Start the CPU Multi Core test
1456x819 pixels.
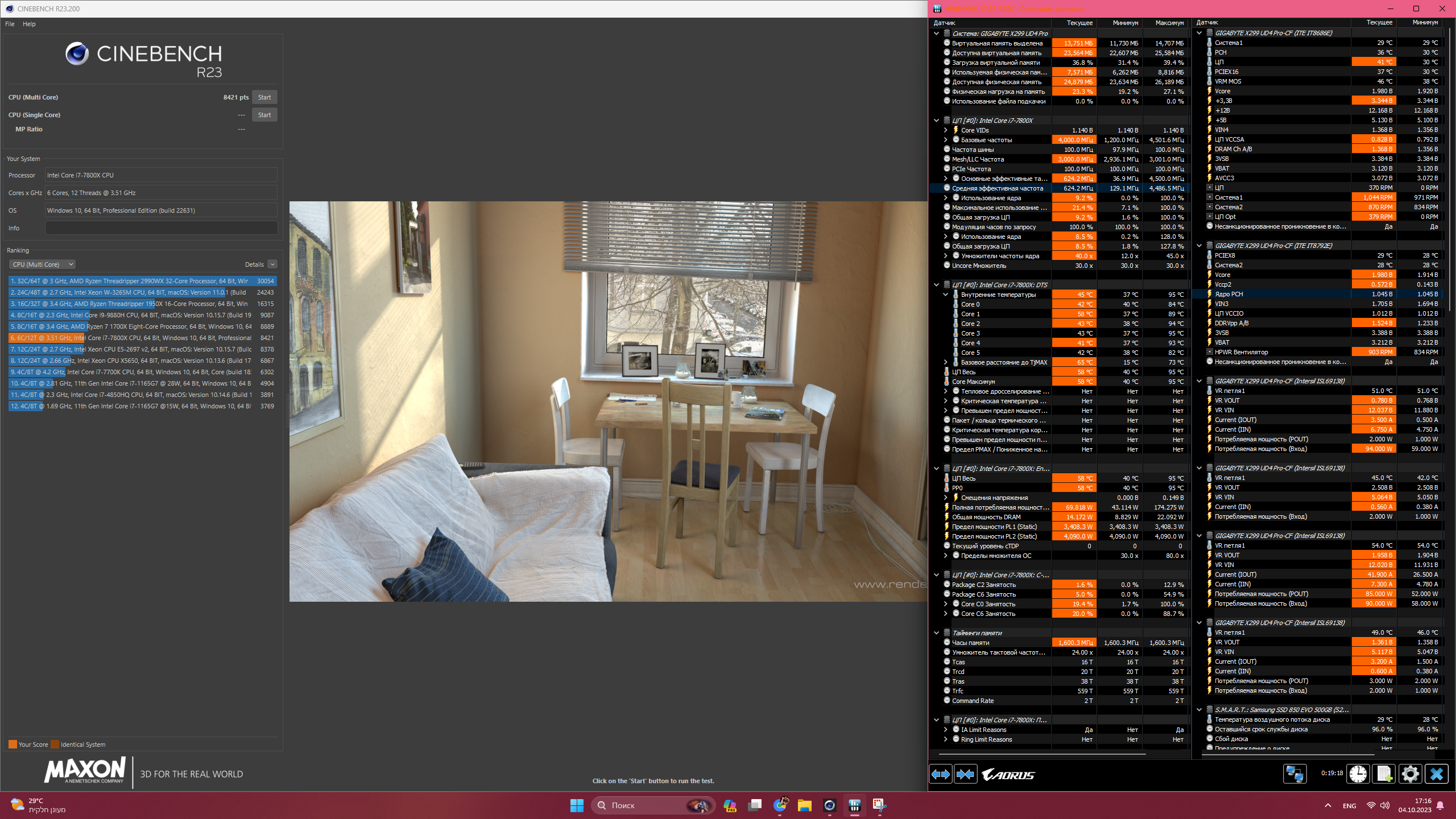point(264,97)
